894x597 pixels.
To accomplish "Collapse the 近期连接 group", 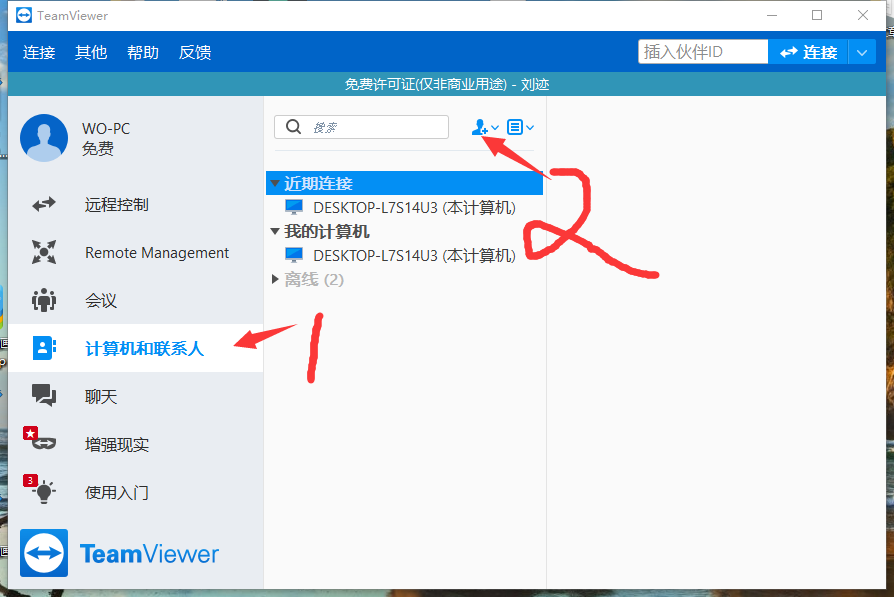I will (275, 183).
